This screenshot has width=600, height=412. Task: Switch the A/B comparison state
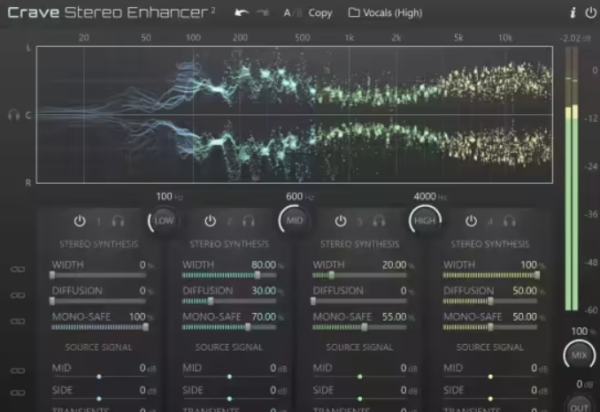(x=291, y=13)
